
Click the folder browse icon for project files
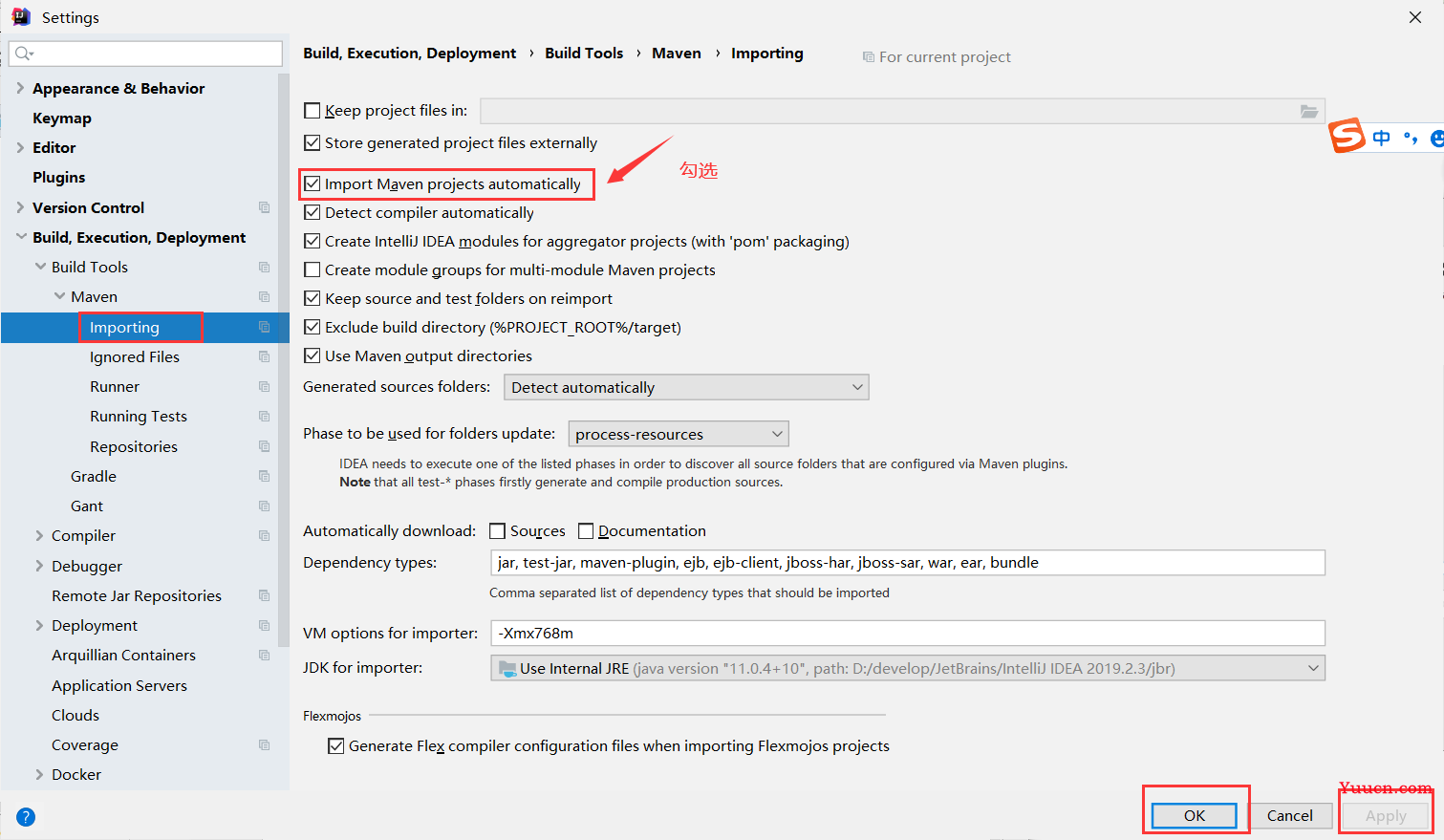point(1309,112)
